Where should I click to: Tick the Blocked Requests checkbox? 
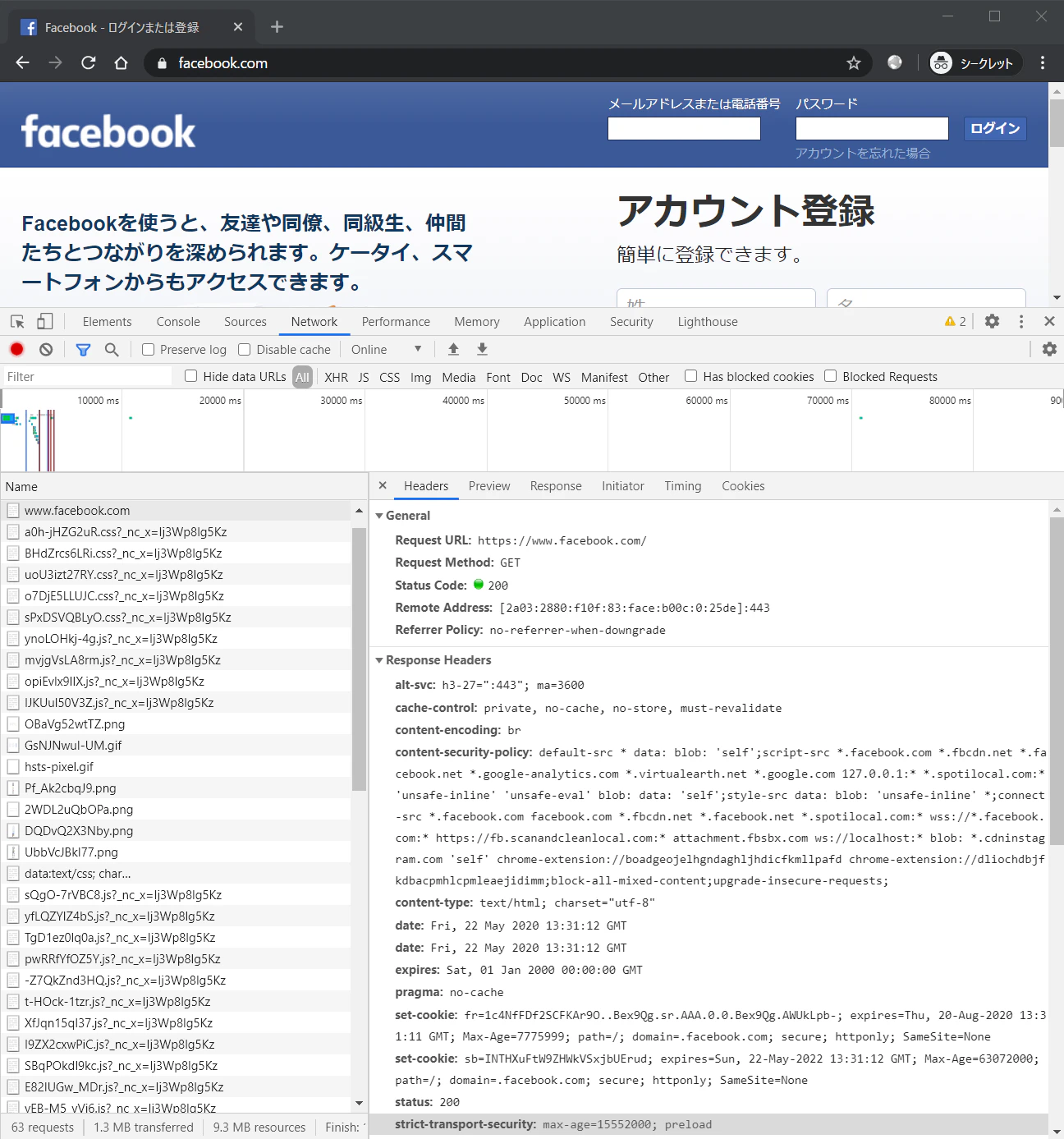coord(831,376)
